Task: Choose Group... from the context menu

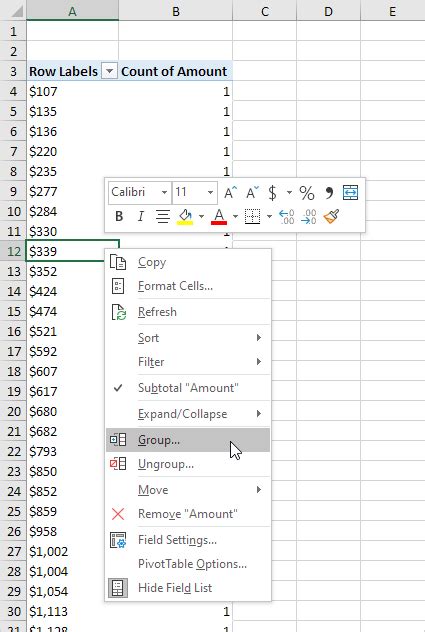Action: [x=188, y=440]
